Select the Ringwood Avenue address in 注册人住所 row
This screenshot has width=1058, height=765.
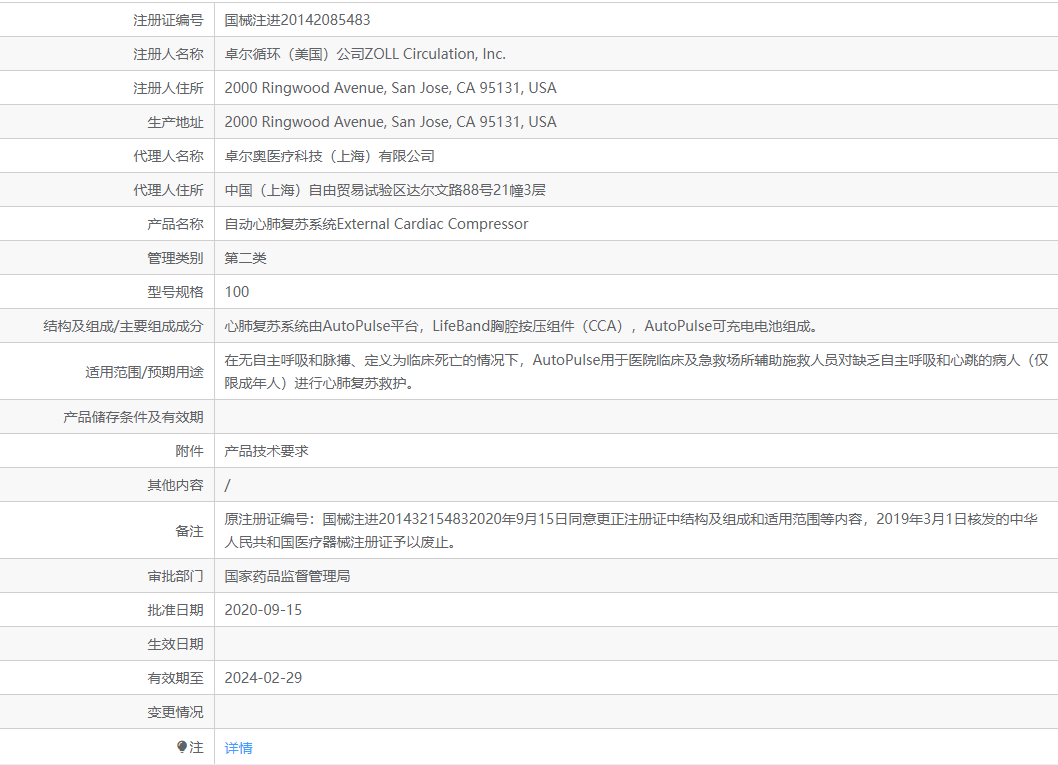click(391, 88)
